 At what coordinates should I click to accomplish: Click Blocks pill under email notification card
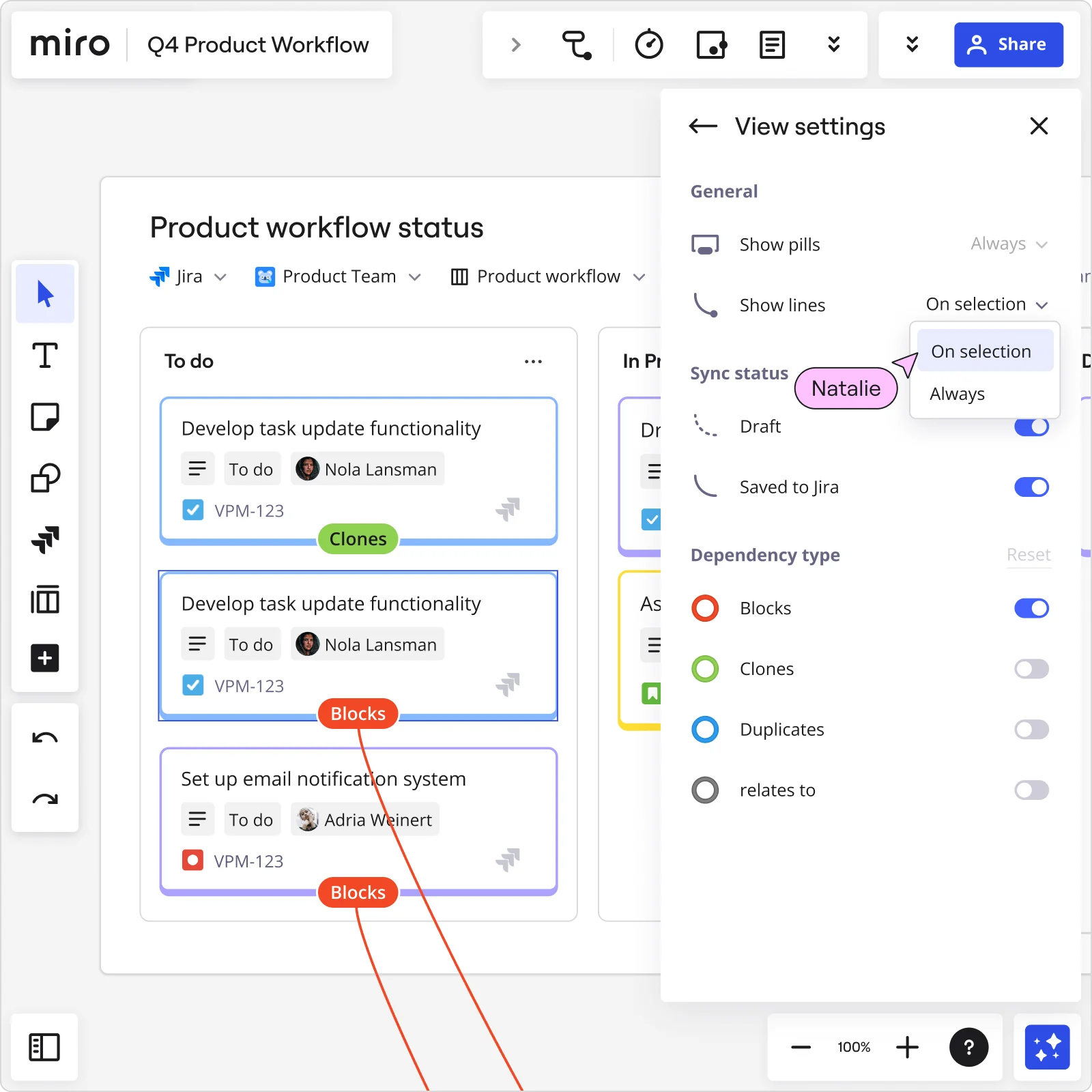tap(358, 893)
